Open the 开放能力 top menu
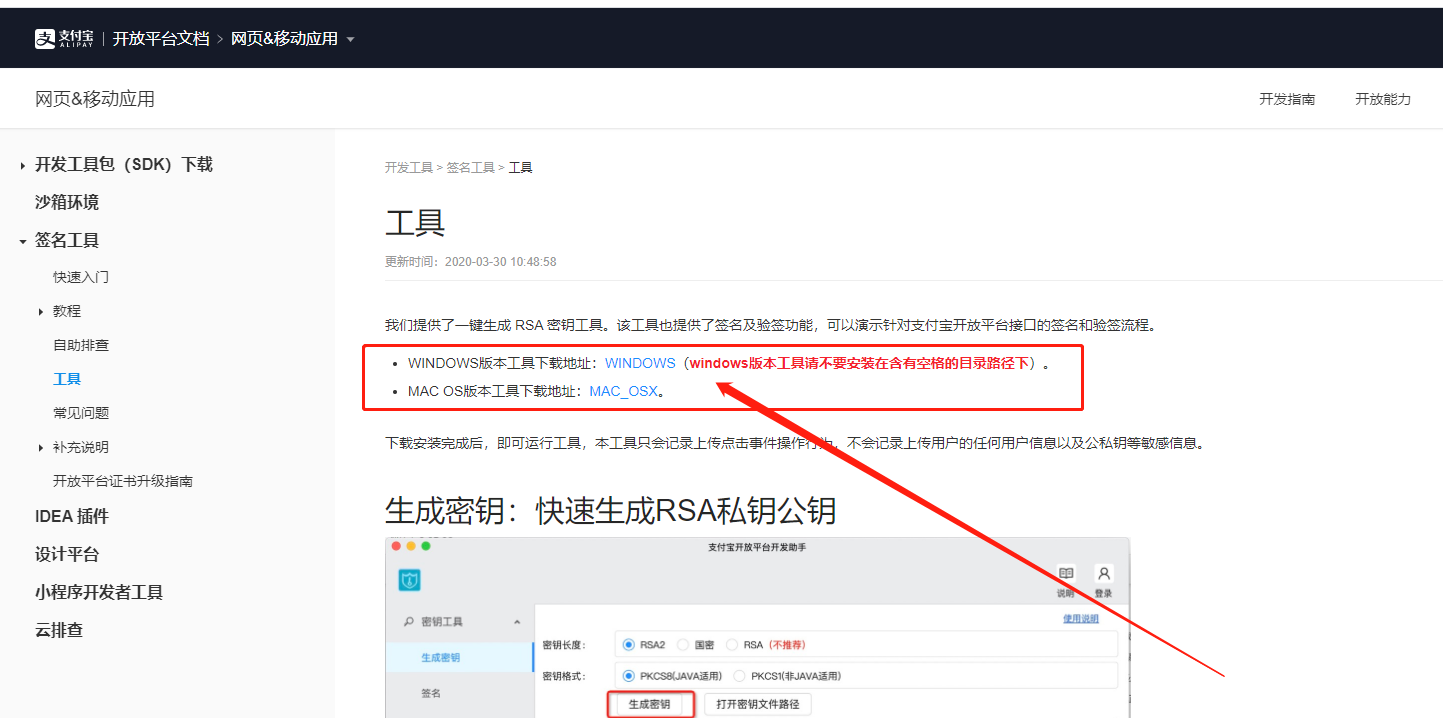The height and width of the screenshot is (718, 1443). click(1382, 99)
